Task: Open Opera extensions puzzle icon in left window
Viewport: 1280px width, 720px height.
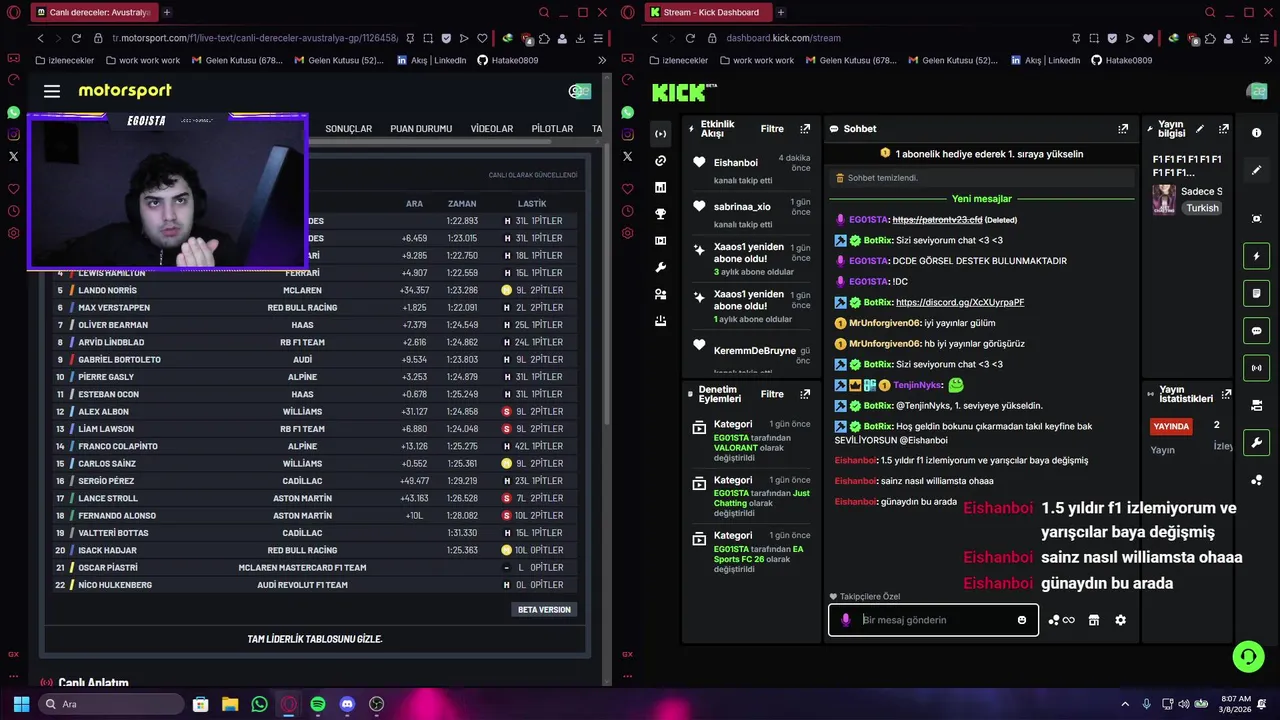Action: pos(545,38)
